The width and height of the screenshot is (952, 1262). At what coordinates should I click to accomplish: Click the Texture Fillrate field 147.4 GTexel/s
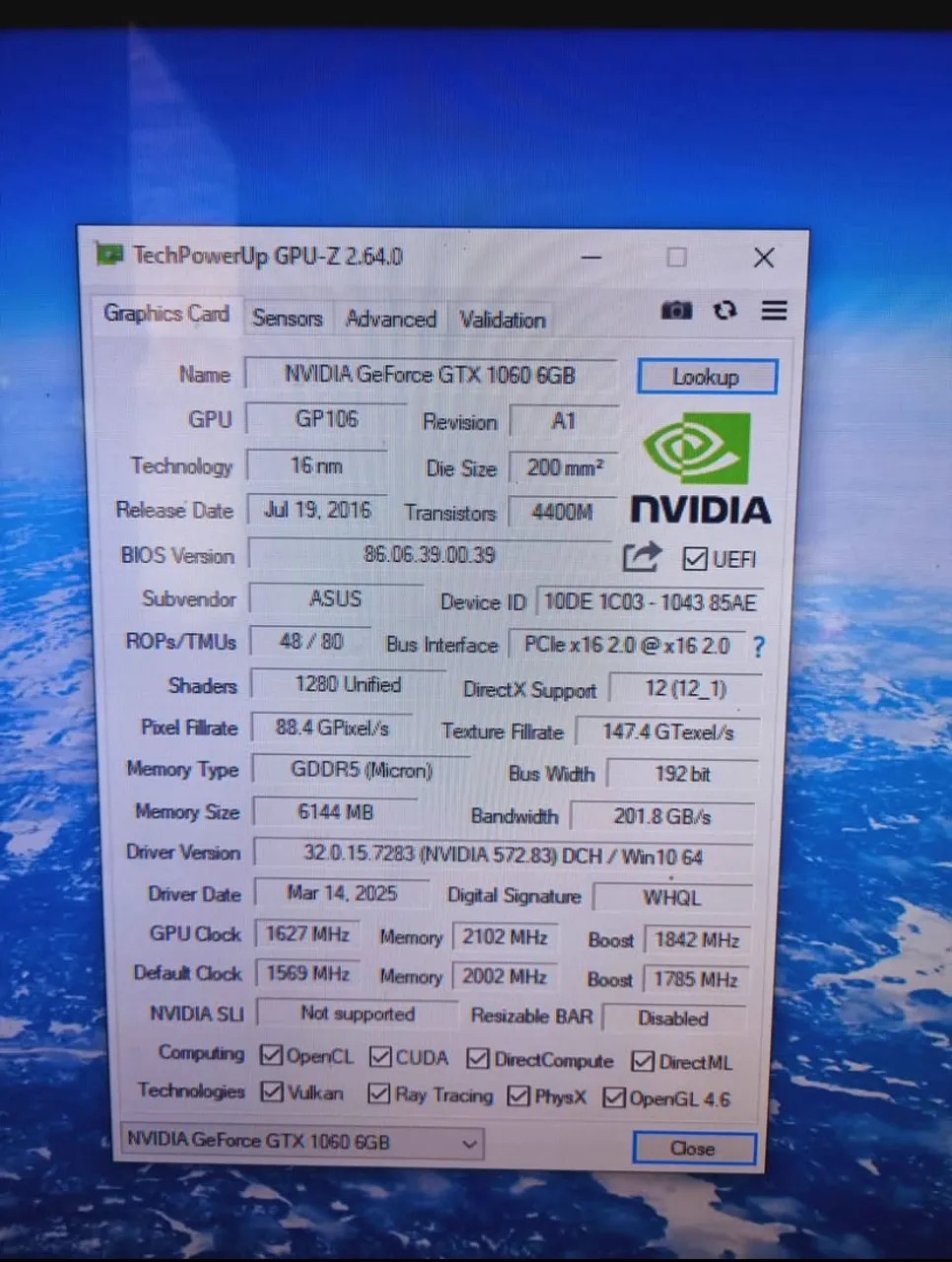point(668,732)
